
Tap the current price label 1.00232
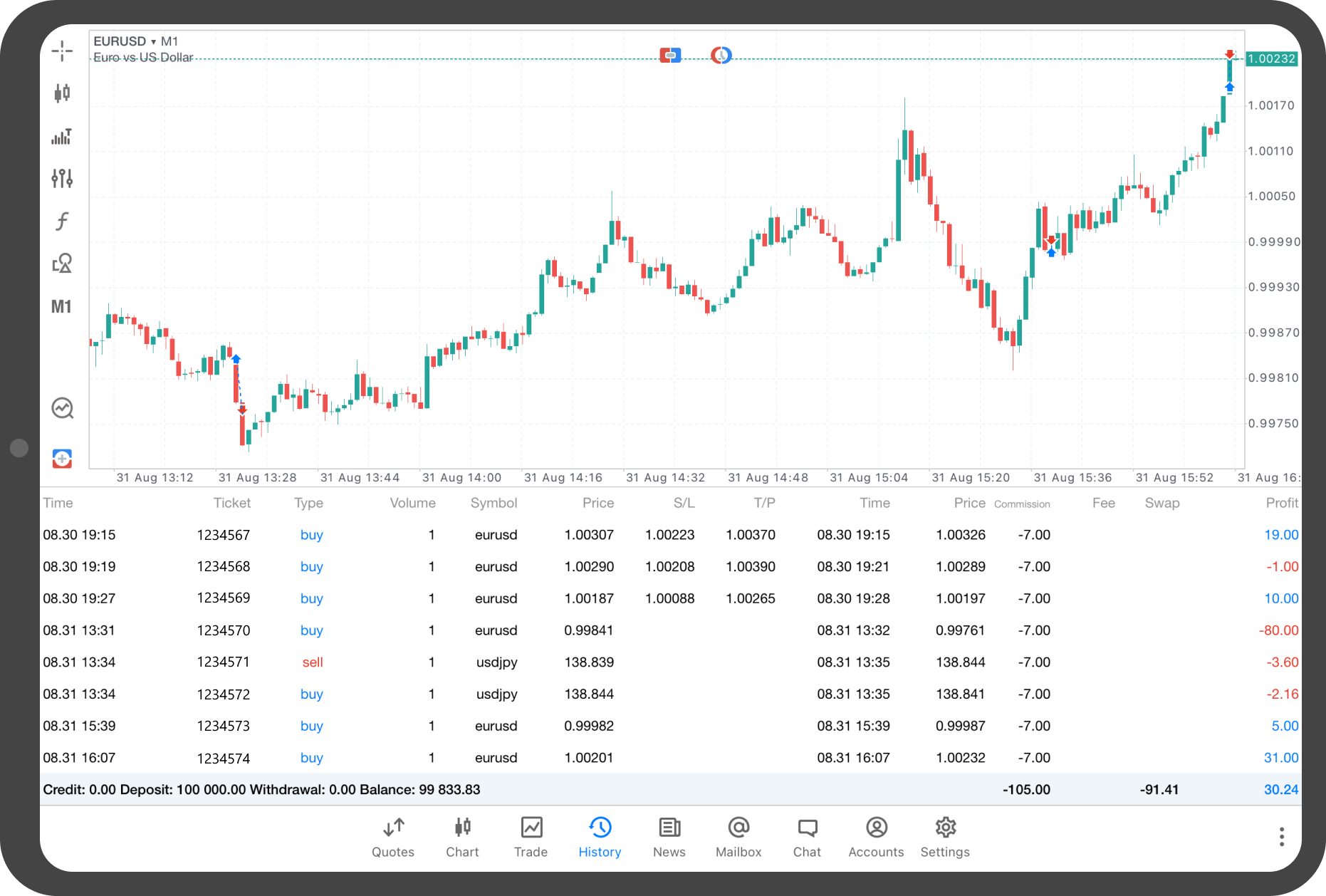pyautogui.click(x=1271, y=59)
